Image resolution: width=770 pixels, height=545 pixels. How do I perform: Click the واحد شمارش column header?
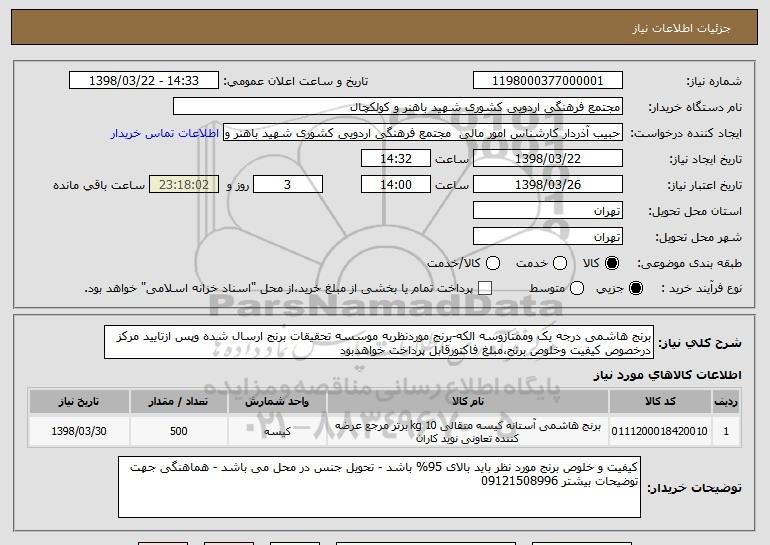(x=277, y=402)
